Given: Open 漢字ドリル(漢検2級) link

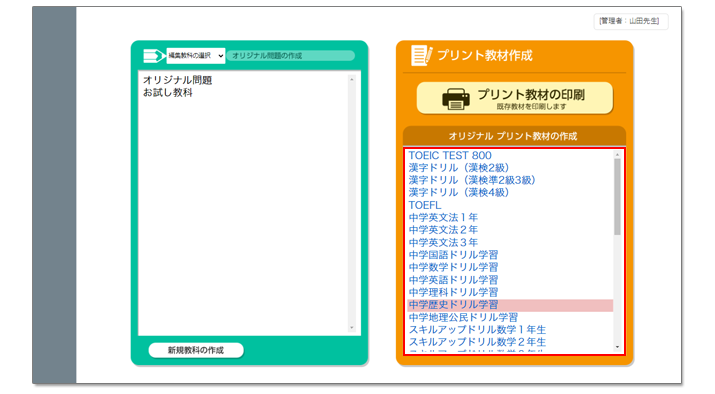Looking at the screenshot, I should pyautogui.click(x=458, y=168).
